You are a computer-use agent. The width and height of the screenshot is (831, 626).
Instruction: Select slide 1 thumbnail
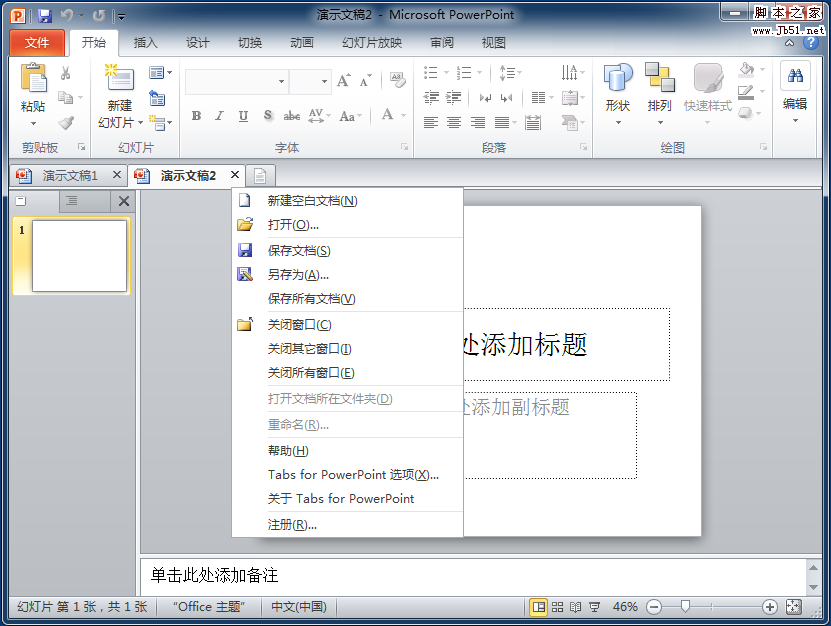(x=79, y=256)
